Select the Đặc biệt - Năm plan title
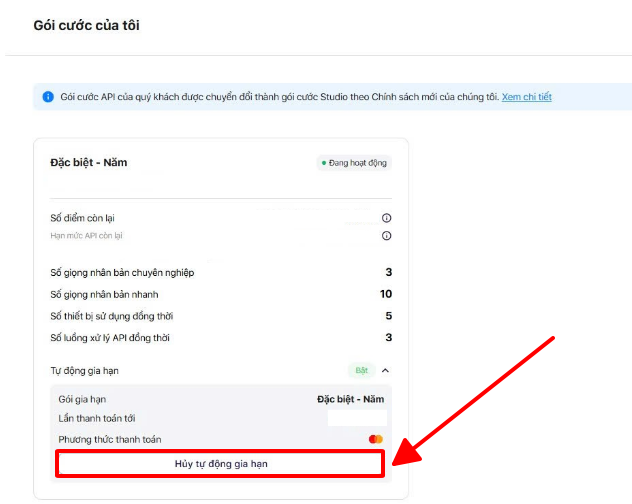This screenshot has width=632, height=504. coord(88,162)
